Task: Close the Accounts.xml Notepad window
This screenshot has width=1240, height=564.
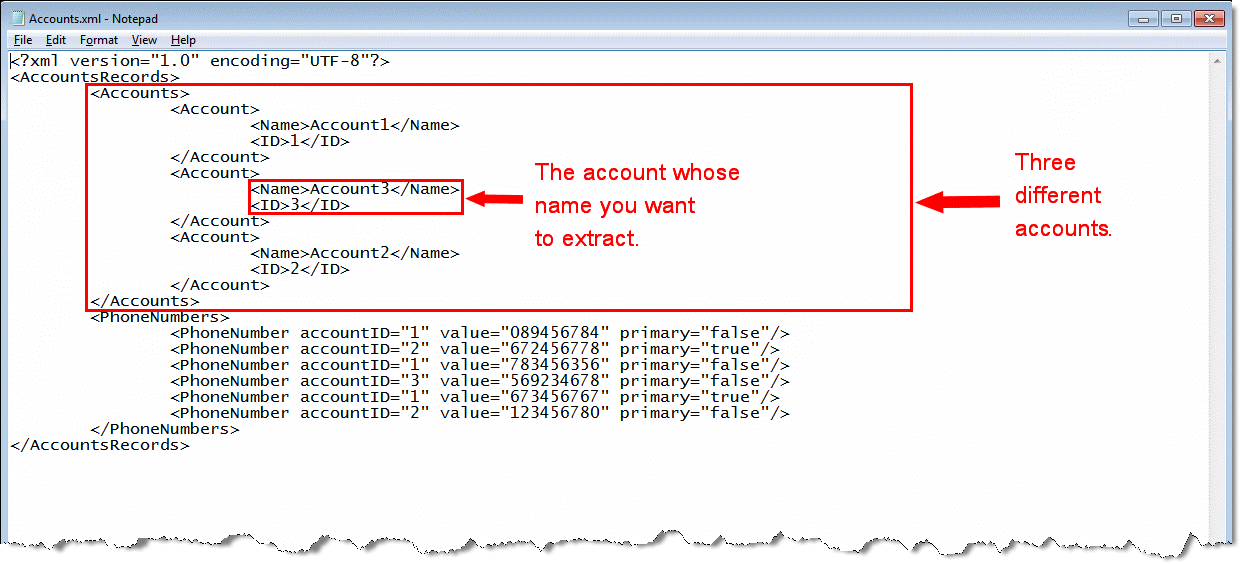Action: click(x=1209, y=18)
